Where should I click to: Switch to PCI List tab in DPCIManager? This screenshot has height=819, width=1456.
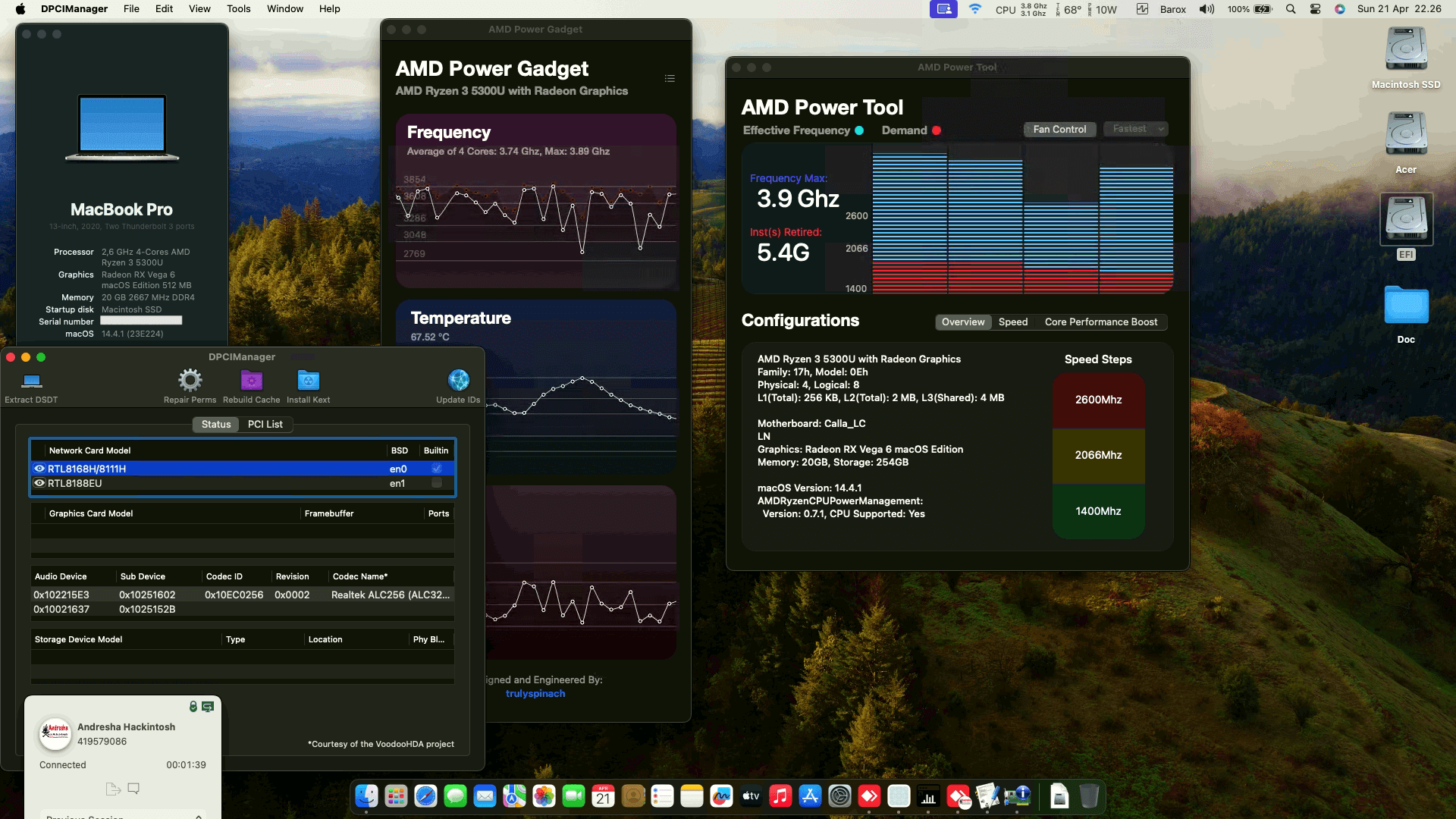(265, 424)
